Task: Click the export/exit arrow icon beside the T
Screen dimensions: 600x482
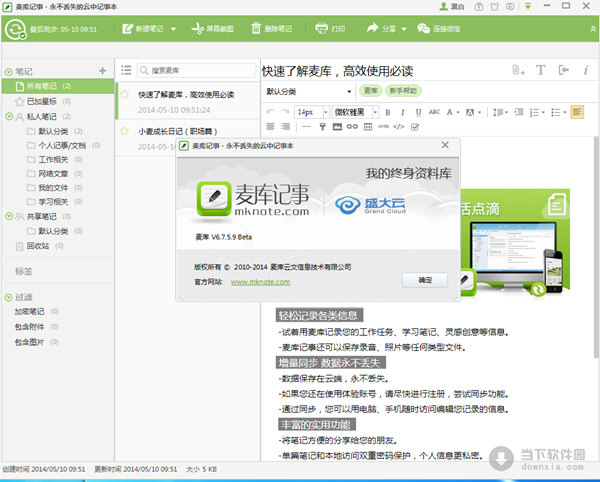Action: tap(563, 70)
